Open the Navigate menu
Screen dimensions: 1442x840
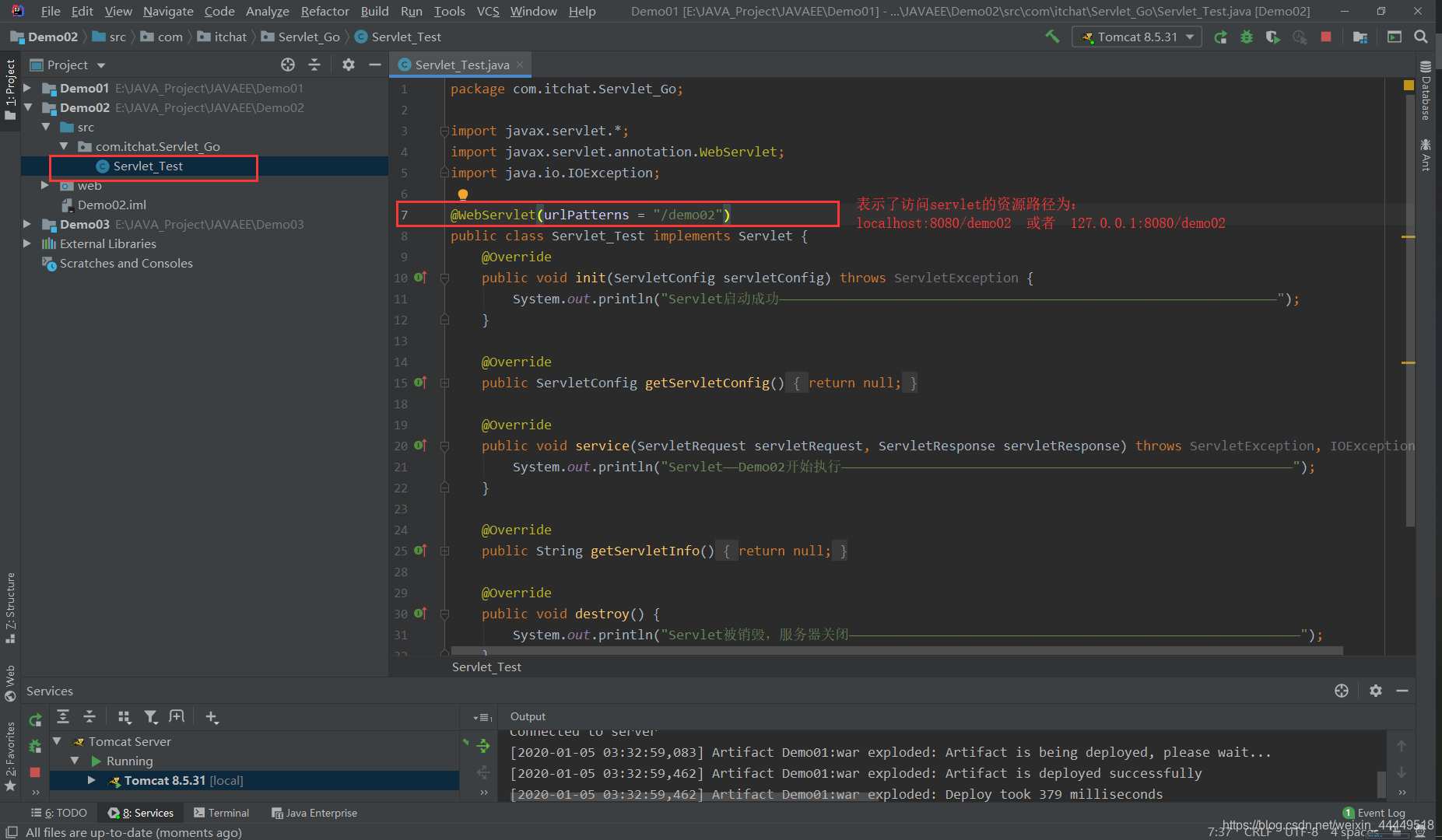[168, 11]
